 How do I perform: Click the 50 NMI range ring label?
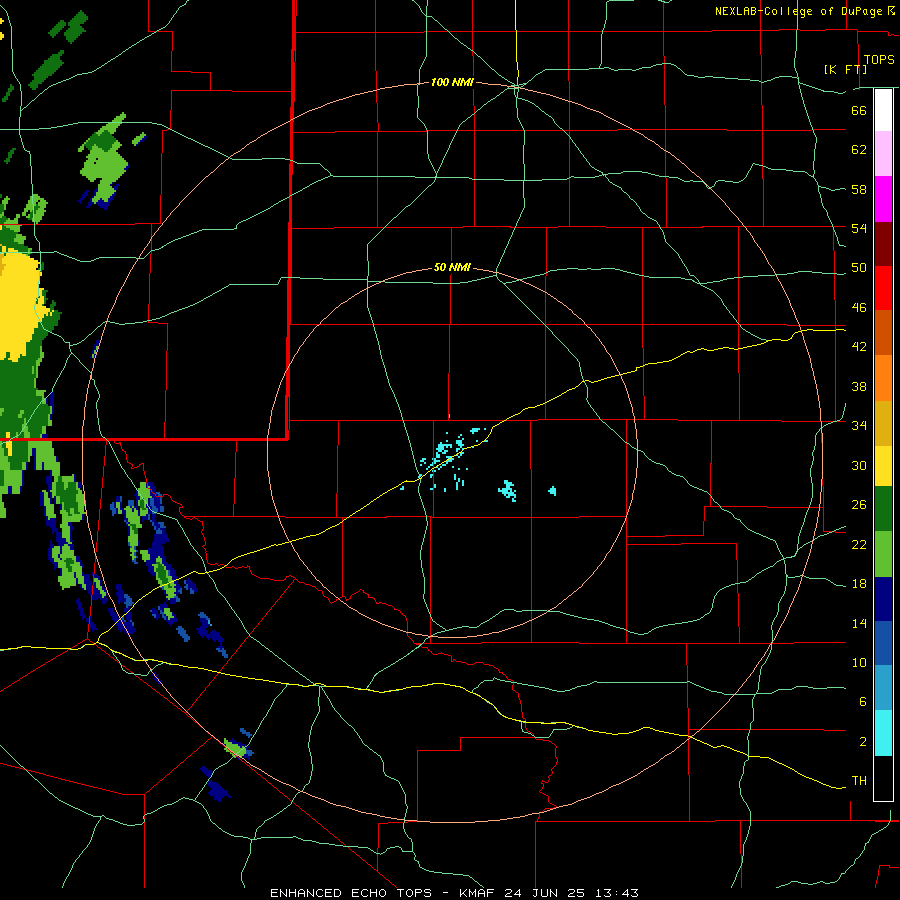452,267
